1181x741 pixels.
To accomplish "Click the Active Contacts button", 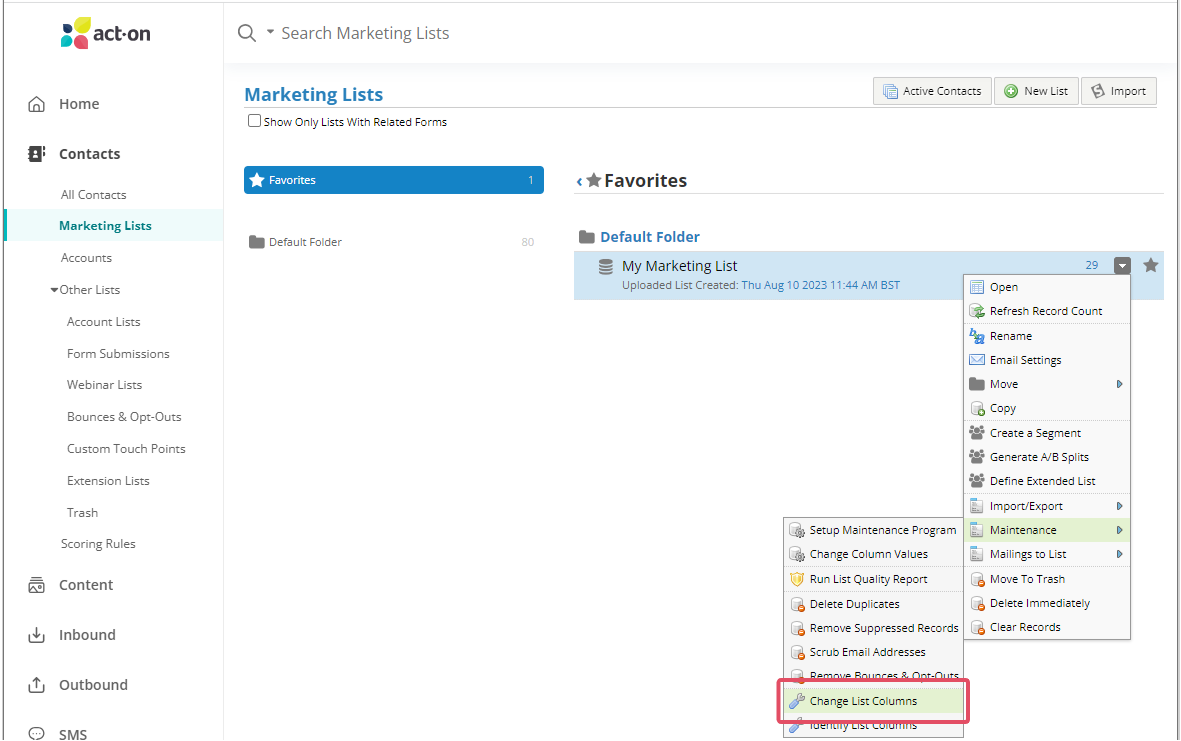I will pos(932,91).
